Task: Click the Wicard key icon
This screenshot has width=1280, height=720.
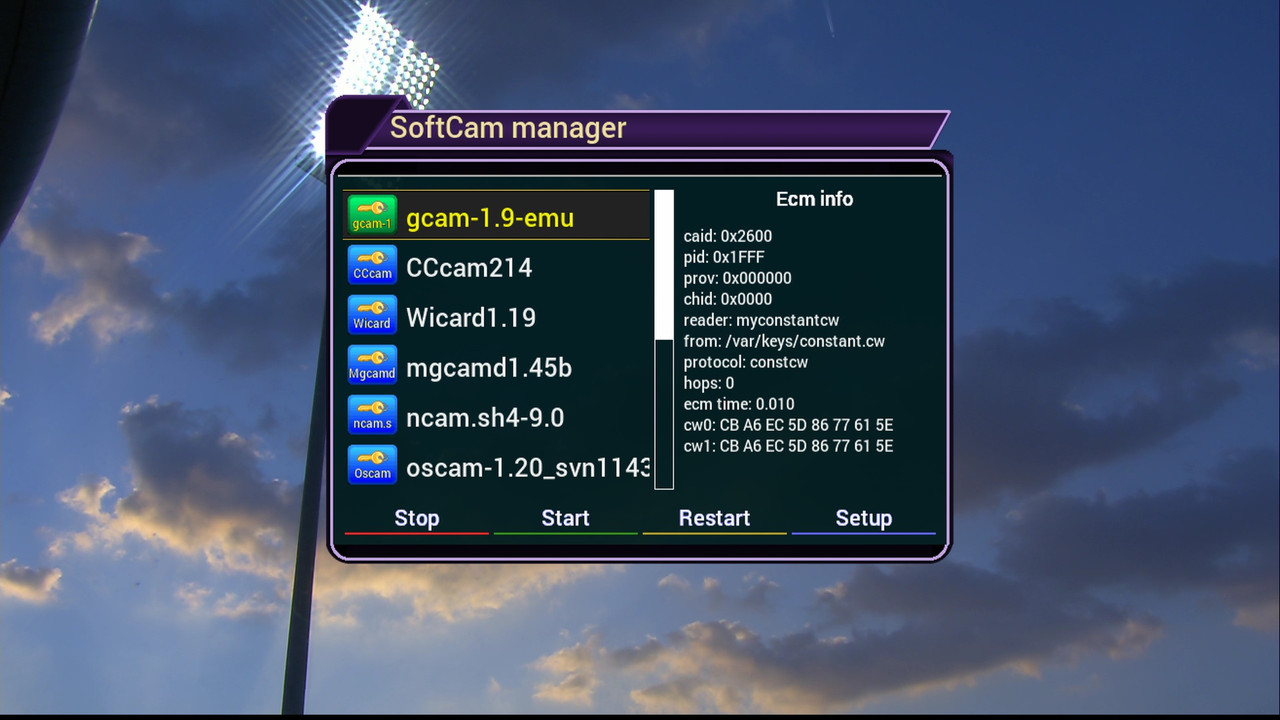Action: pyautogui.click(x=372, y=315)
